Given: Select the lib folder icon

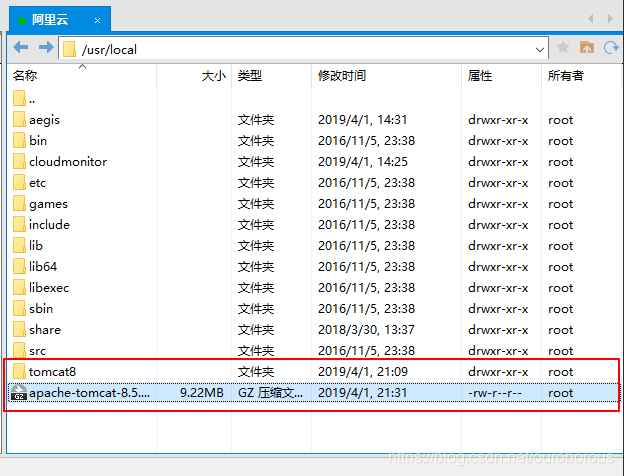Looking at the screenshot, I should (19, 245).
